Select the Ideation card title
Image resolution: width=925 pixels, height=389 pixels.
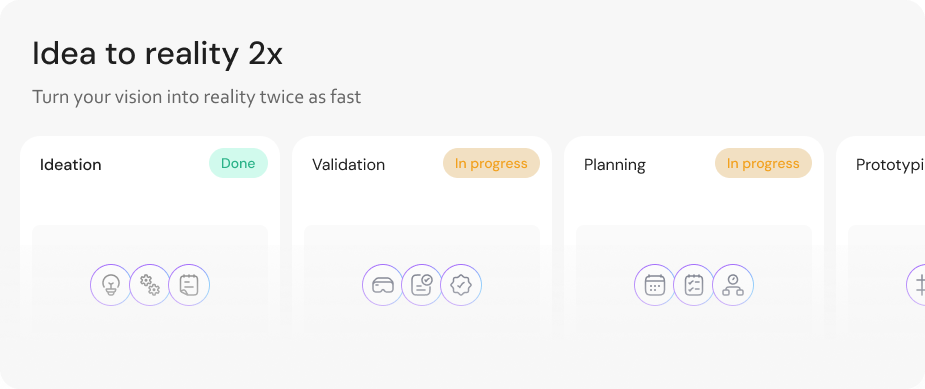coord(71,165)
